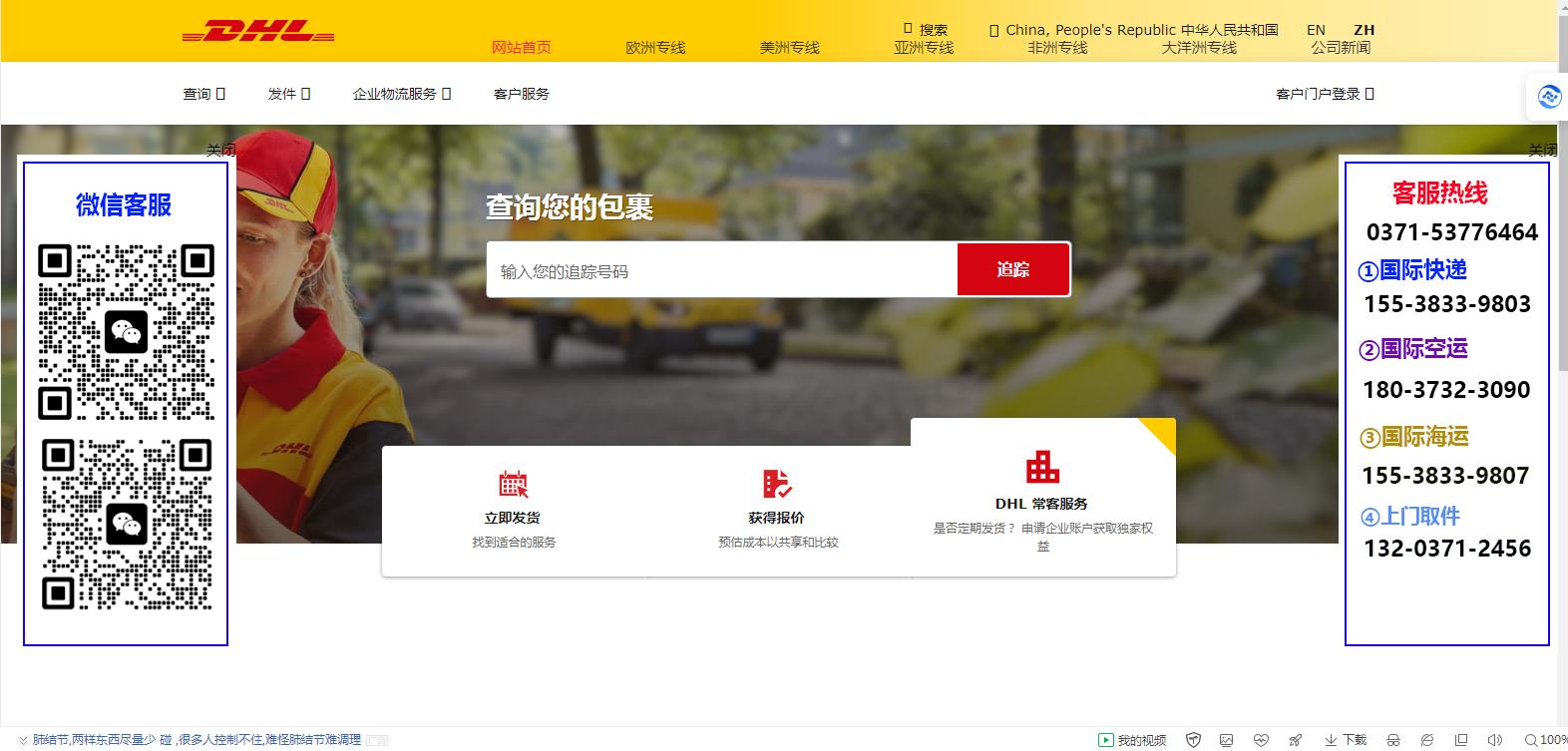Click the calendar icon above 立即发货
Screen dimensions: 1568x751
point(513,484)
